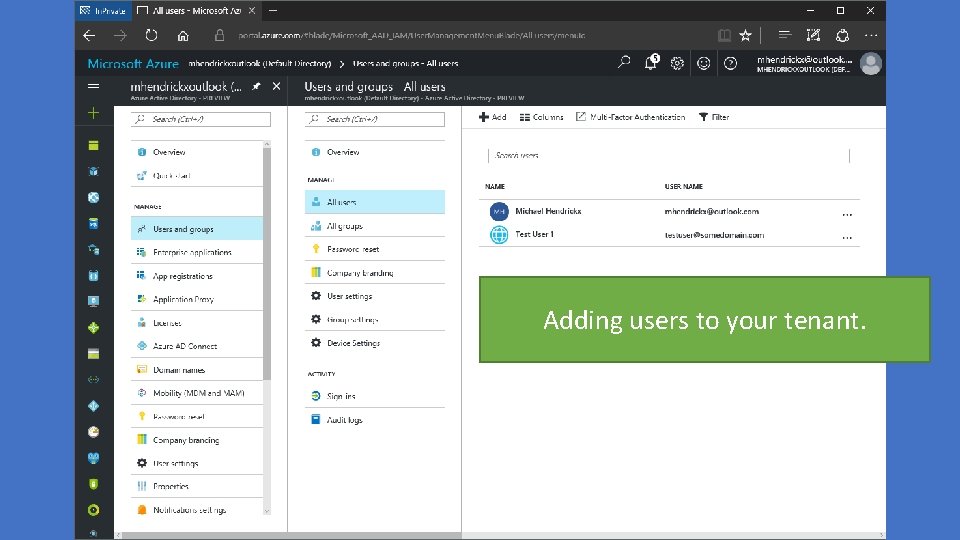Click search box in Users and groups blade
The height and width of the screenshot is (540, 960).
click(375, 119)
